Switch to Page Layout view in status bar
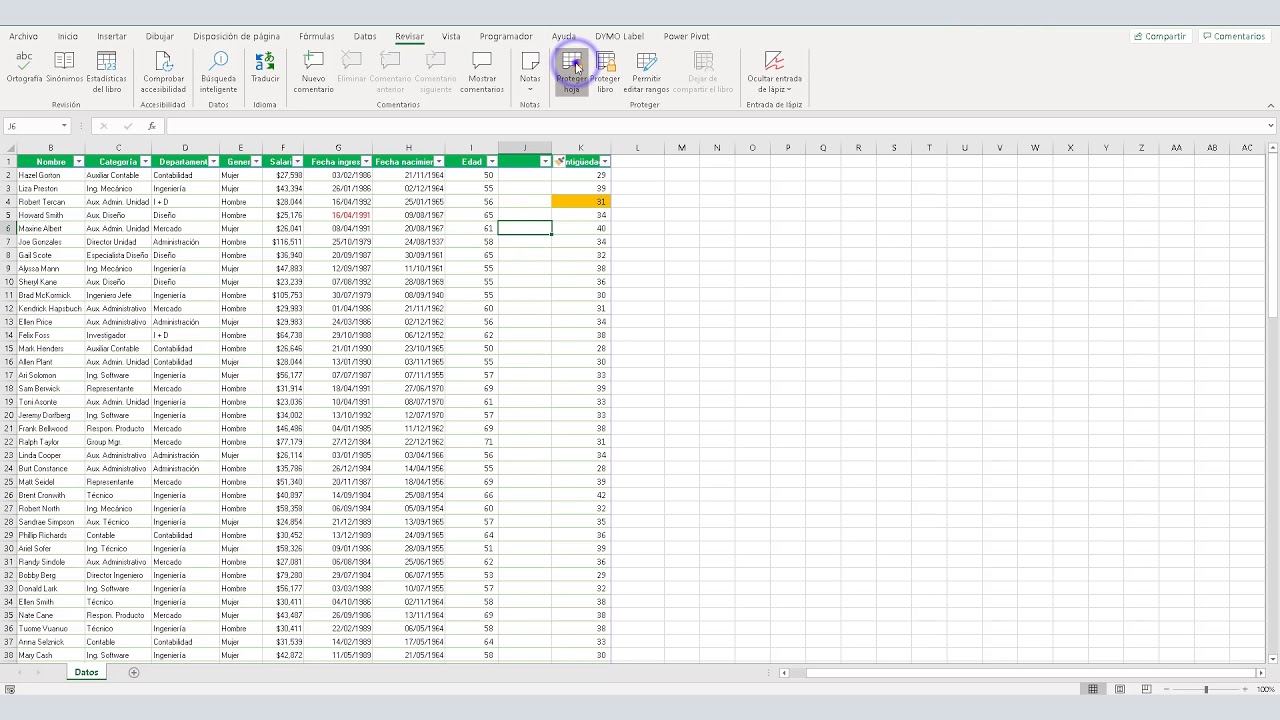Image resolution: width=1280 pixels, height=720 pixels. (x=1120, y=689)
